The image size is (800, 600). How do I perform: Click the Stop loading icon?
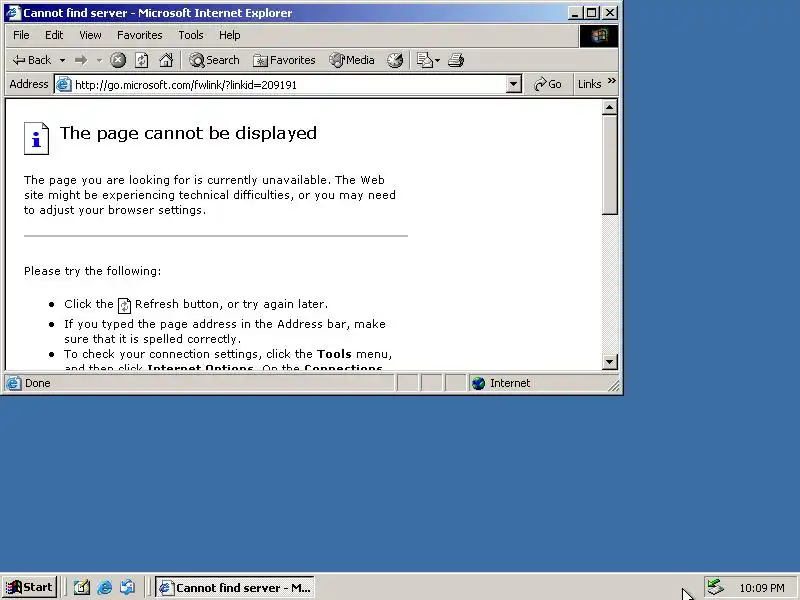coord(118,60)
